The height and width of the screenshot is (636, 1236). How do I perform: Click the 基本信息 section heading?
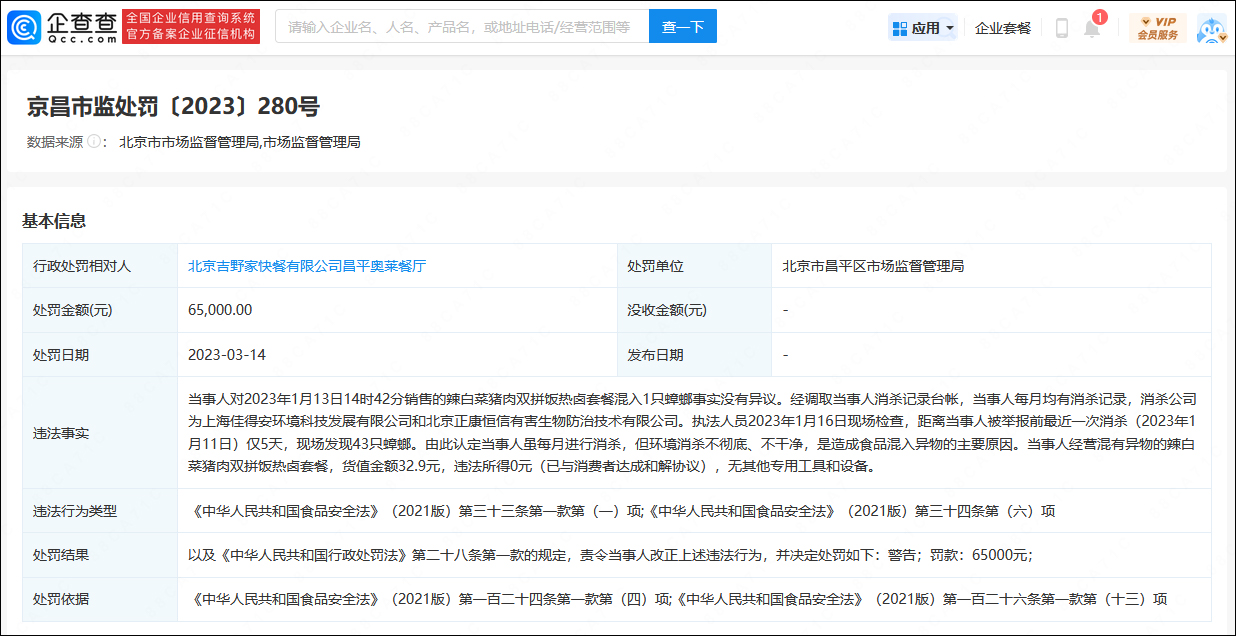[54, 221]
